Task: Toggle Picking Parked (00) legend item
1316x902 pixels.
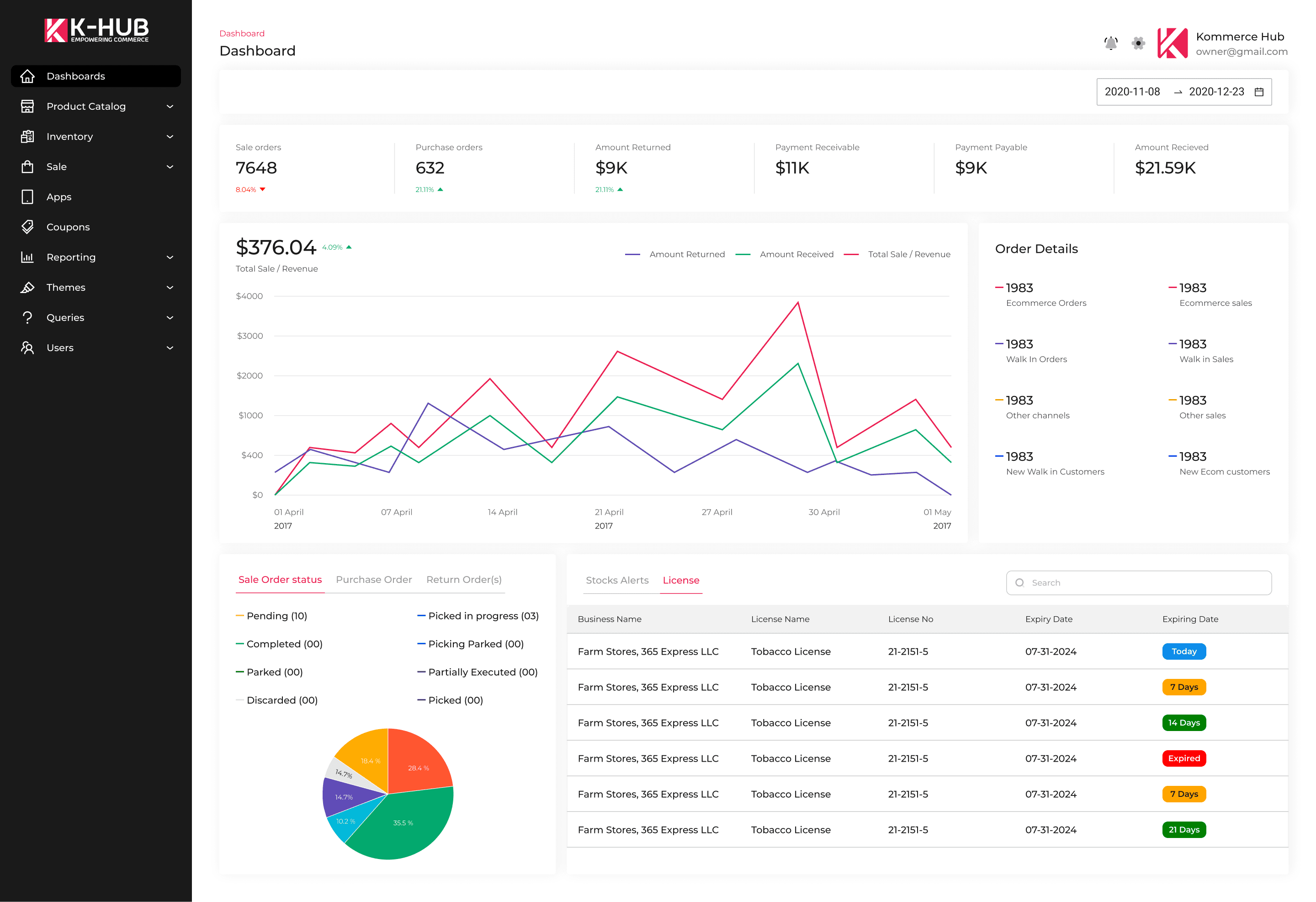Action: click(471, 644)
